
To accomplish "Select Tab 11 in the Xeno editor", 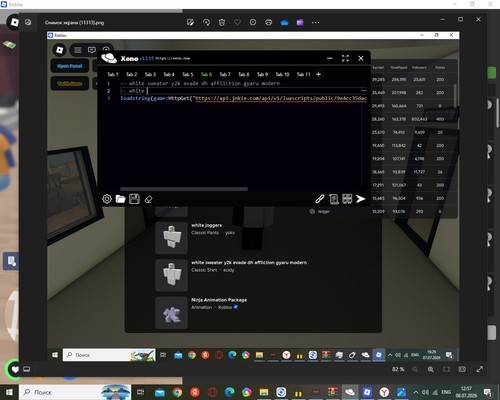I will pyautogui.click(x=303, y=74).
